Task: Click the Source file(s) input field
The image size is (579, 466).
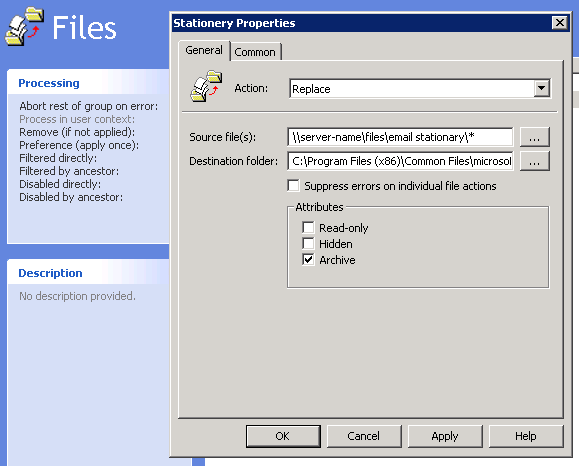Action: point(400,137)
